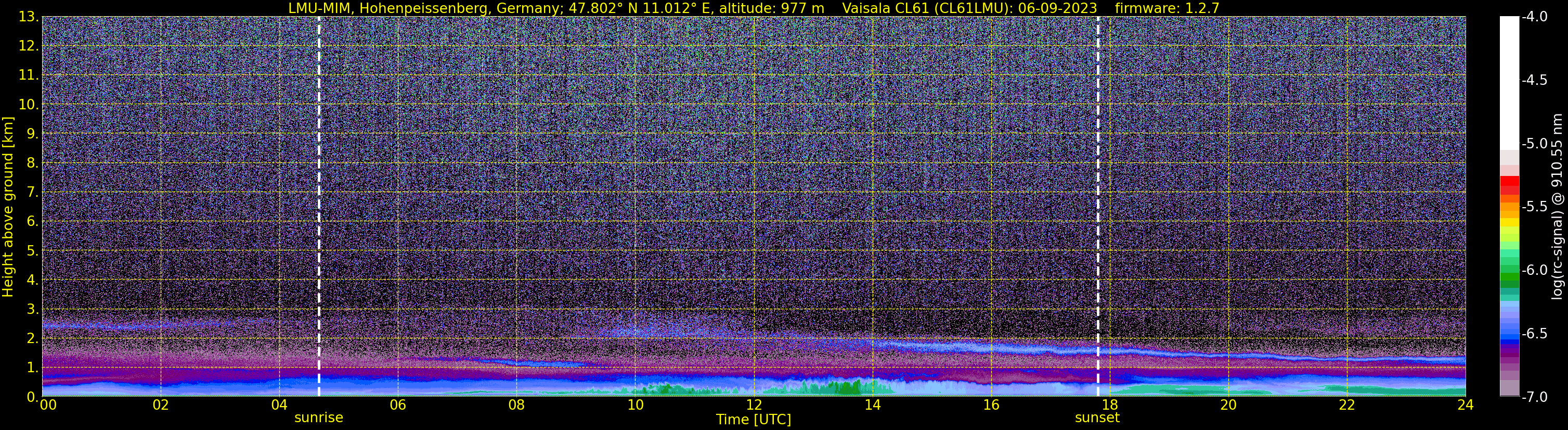Screen dimensions: 1568x430
Task: Click the '7.' height tick label
Action: pos(32,193)
